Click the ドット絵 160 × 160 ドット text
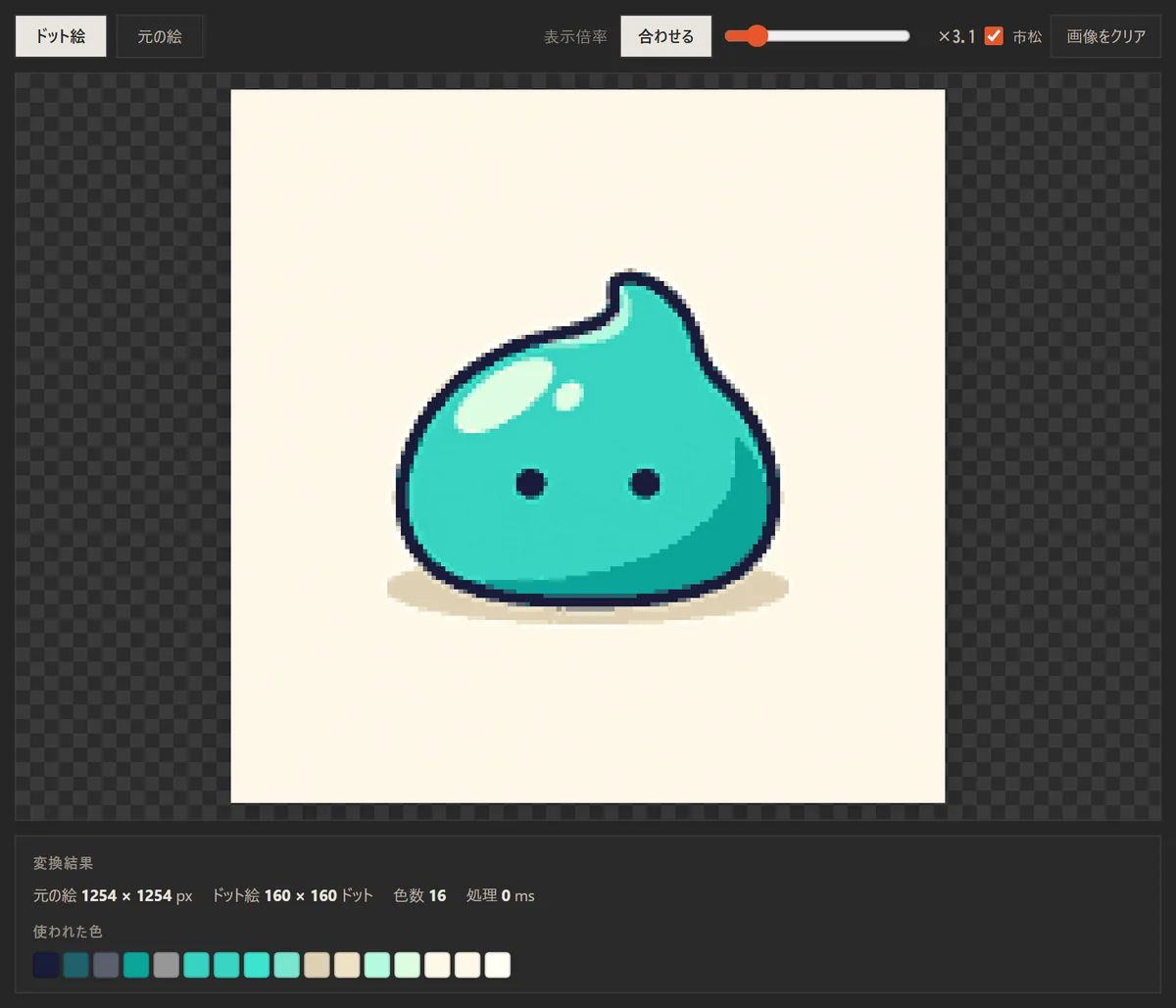The width and height of the screenshot is (1176, 1008). click(293, 895)
